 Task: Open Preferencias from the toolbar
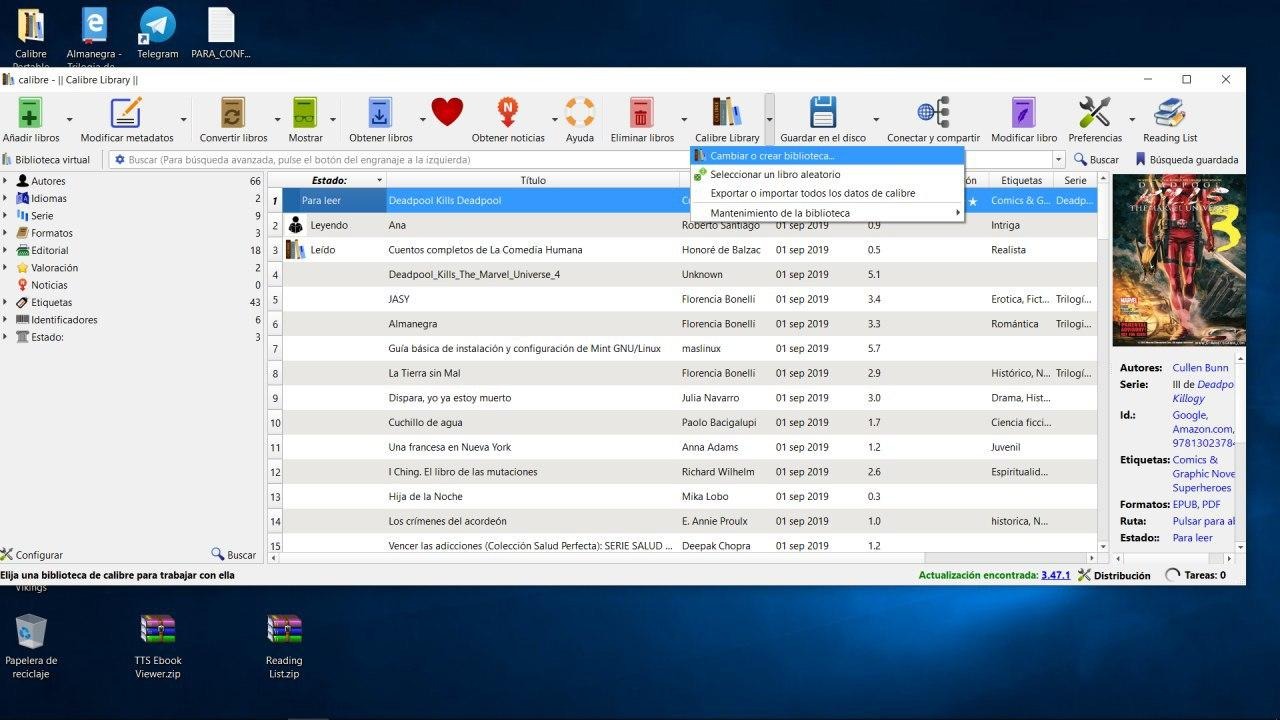click(1095, 112)
